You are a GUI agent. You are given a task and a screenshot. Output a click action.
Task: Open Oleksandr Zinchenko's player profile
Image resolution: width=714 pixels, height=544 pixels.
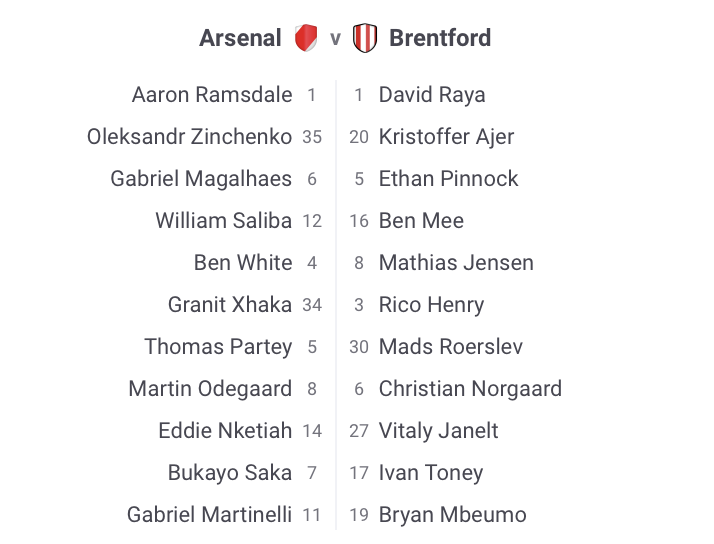pos(189,137)
